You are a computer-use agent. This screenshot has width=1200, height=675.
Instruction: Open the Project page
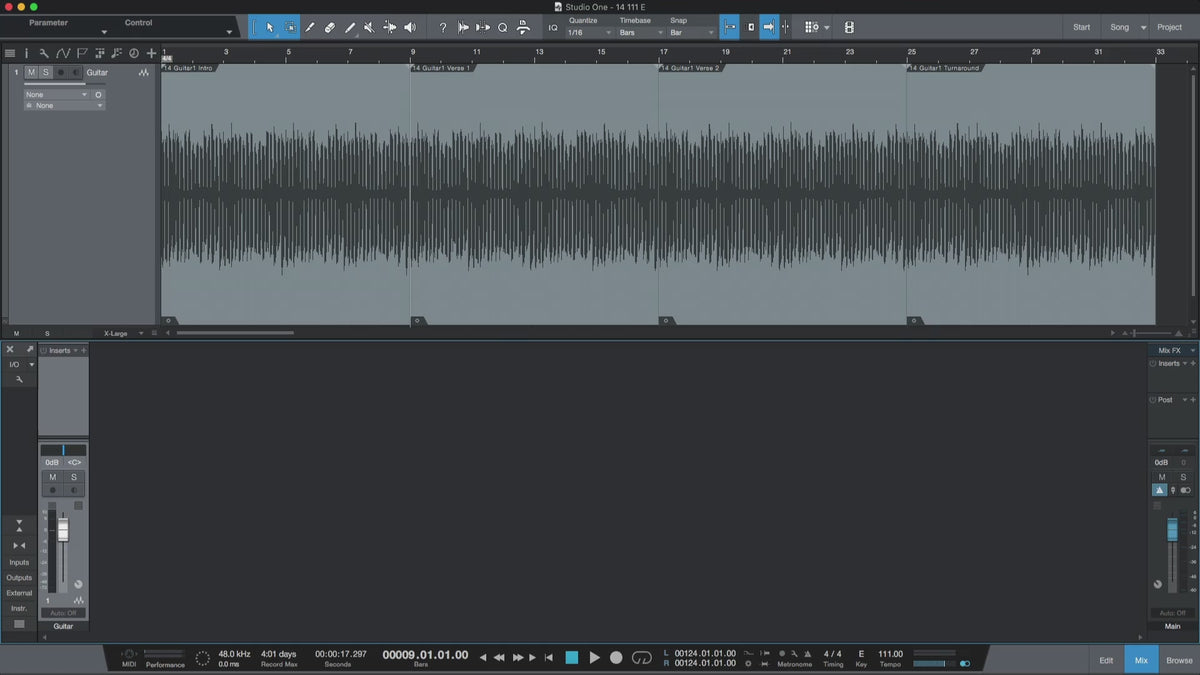[1169, 27]
